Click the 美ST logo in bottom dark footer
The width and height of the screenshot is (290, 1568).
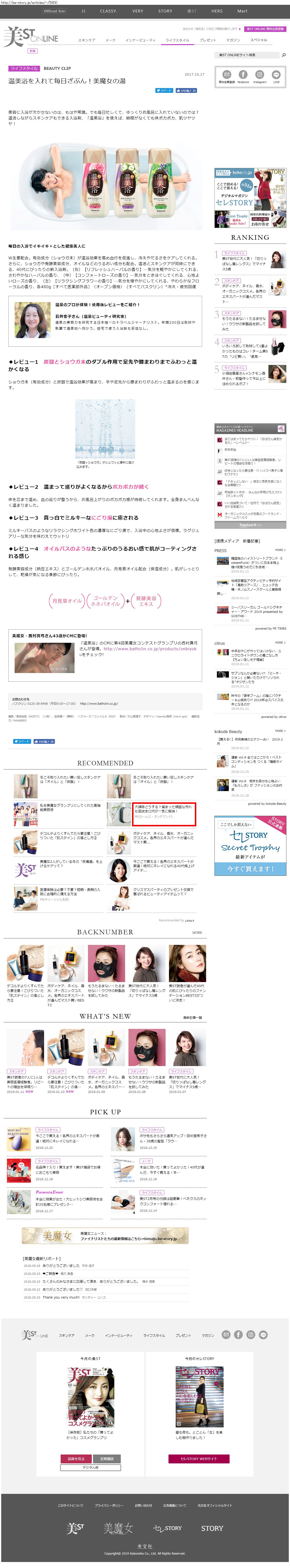coord(75,1528)
